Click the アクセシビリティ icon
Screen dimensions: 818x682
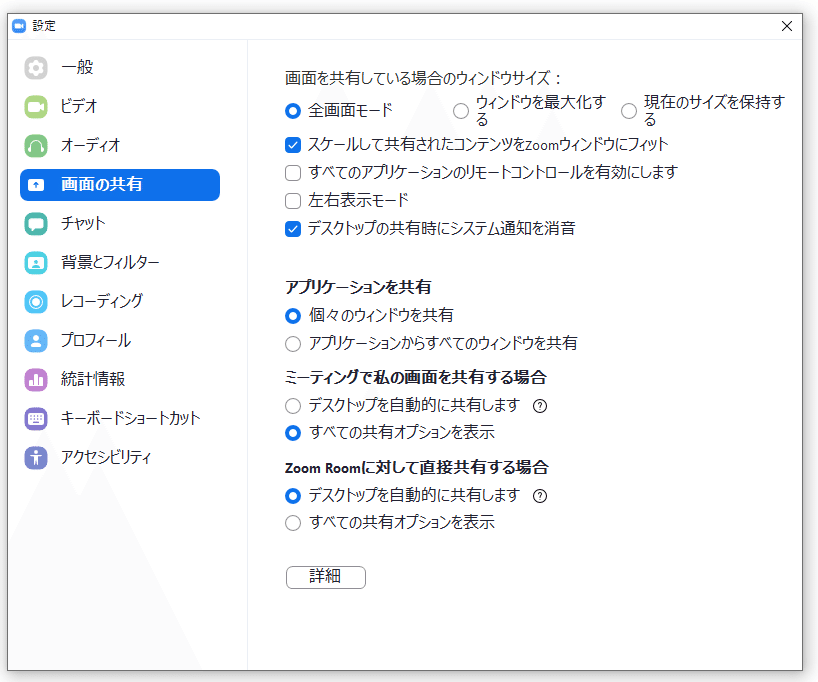click(x=36, y=458)
